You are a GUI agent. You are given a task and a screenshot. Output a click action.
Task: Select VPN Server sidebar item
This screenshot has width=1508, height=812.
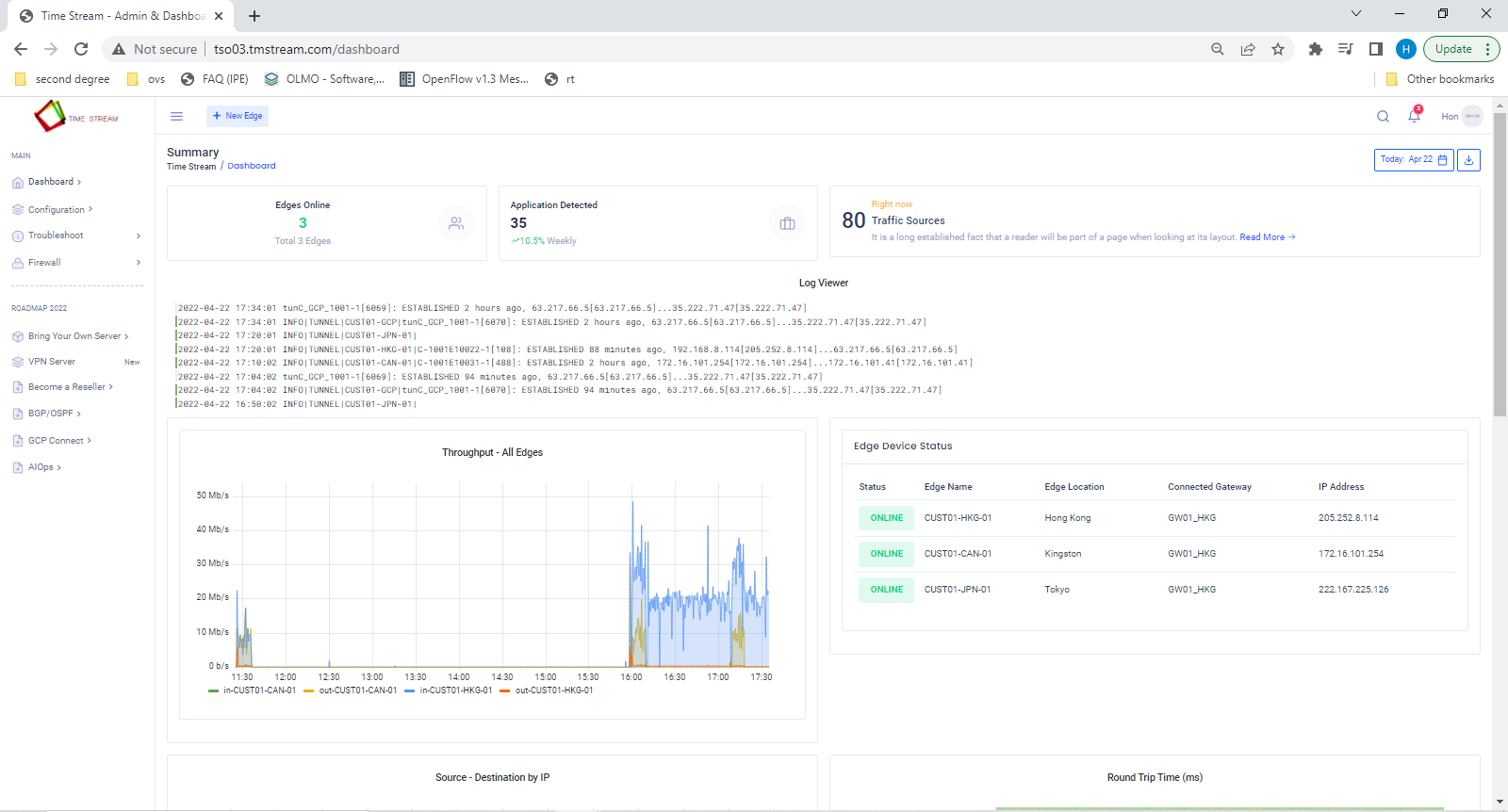click(52, 362)
